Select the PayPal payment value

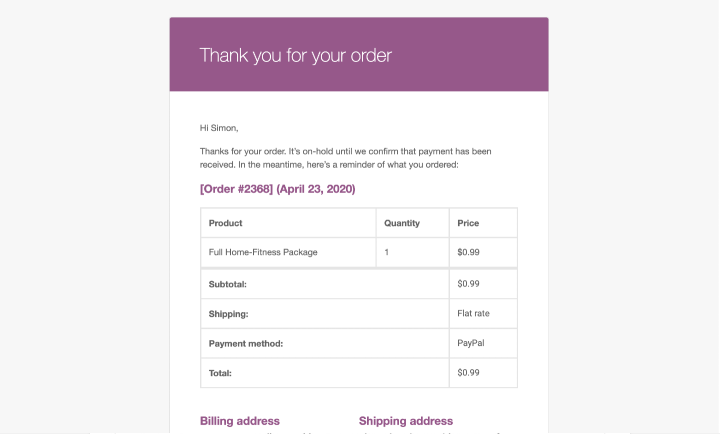point(471,343)
